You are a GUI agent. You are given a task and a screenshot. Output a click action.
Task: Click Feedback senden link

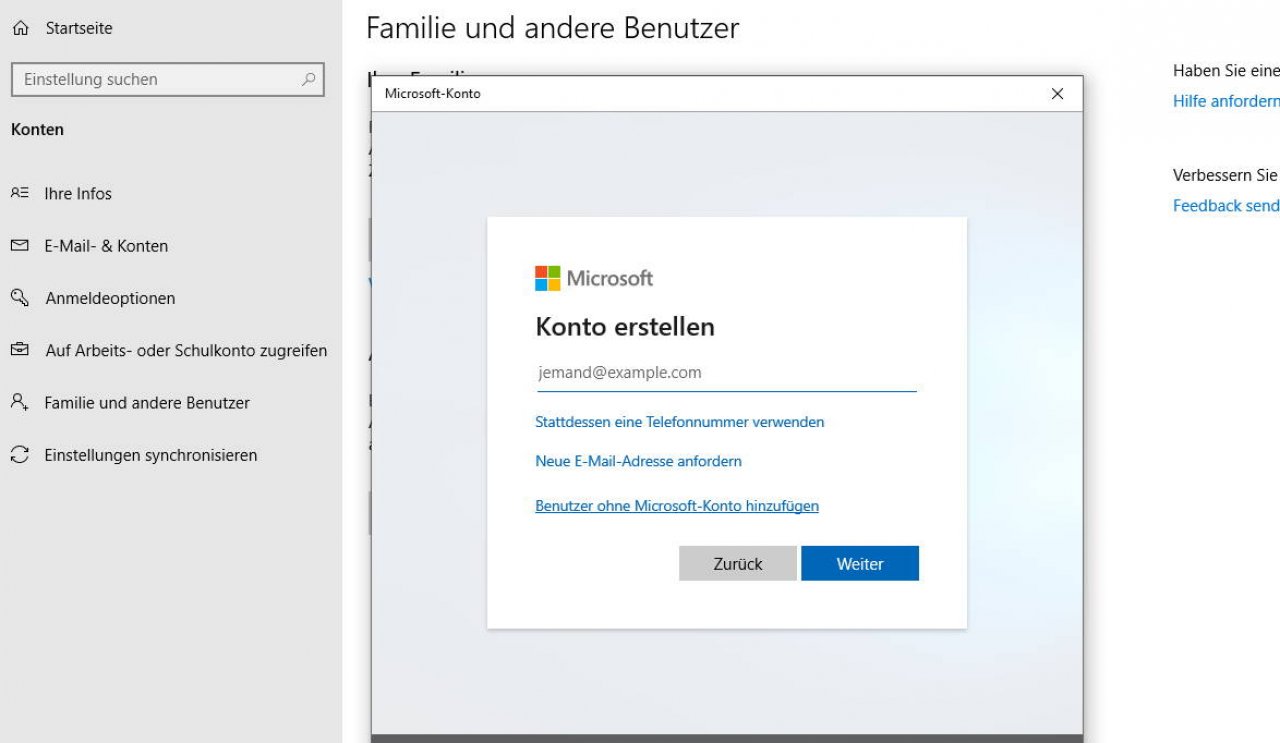pos(1226,205)
